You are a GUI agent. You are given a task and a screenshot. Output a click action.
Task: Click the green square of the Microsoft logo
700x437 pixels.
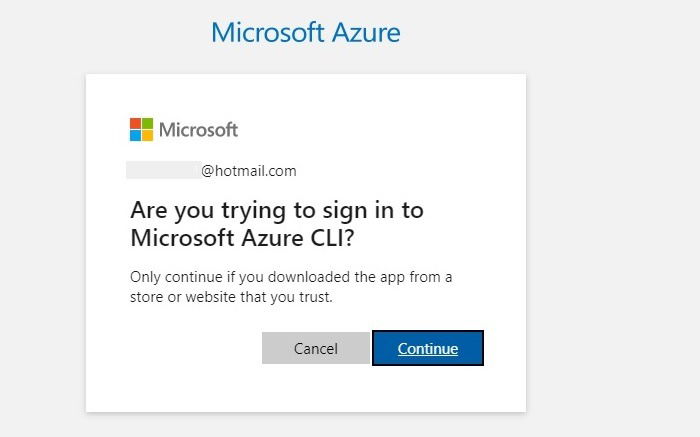148,123
